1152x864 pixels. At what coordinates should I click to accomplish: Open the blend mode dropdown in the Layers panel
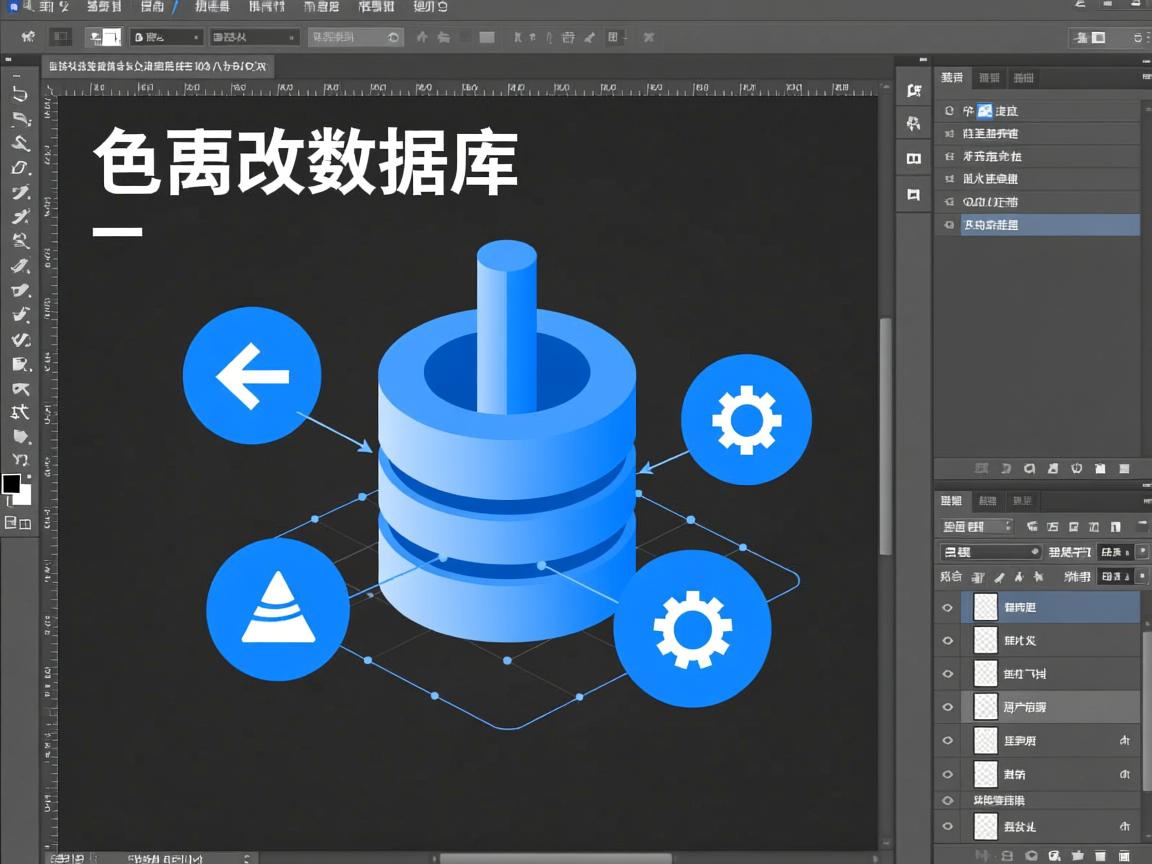pos(988,551)
